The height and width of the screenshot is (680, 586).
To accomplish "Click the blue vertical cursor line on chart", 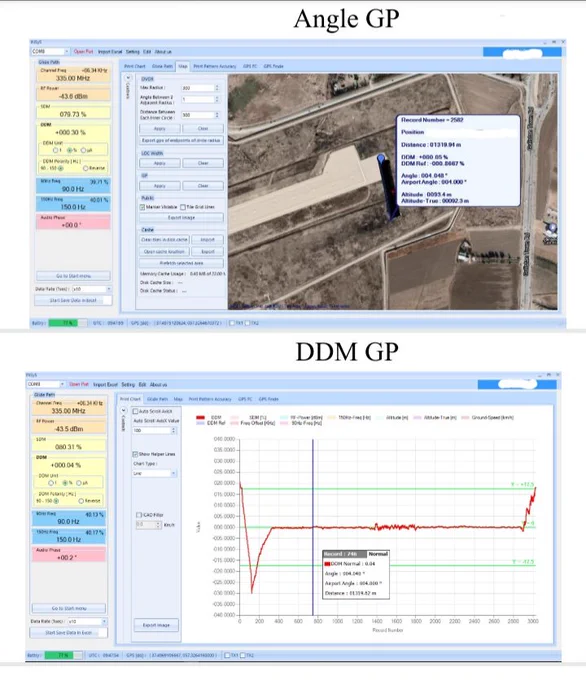I will [x=313, y=527].
